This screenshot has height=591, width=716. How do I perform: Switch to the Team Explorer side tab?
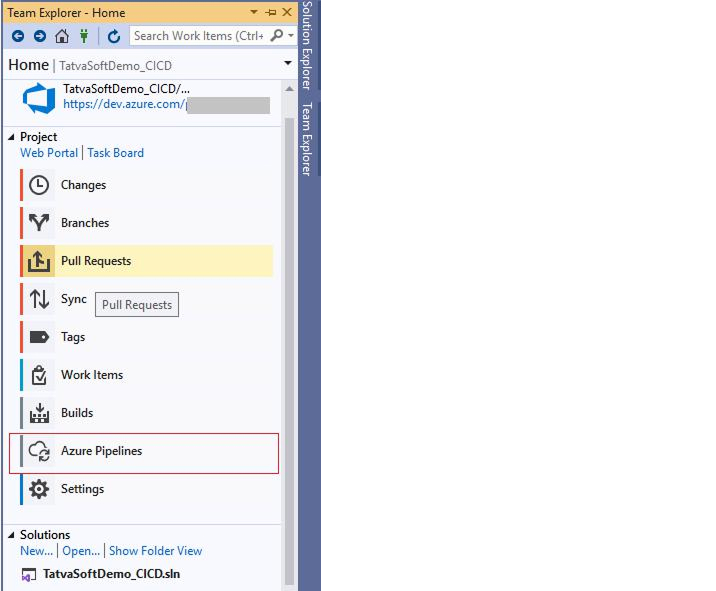coord(307,139)
